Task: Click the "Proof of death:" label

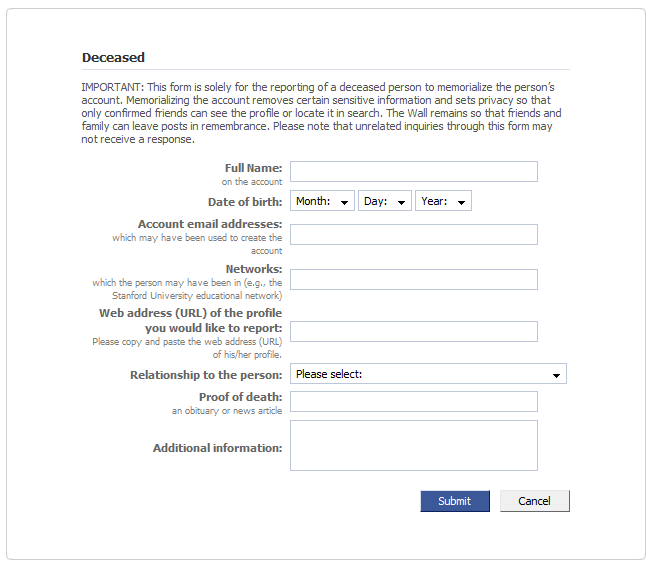Action: (240, 397)
